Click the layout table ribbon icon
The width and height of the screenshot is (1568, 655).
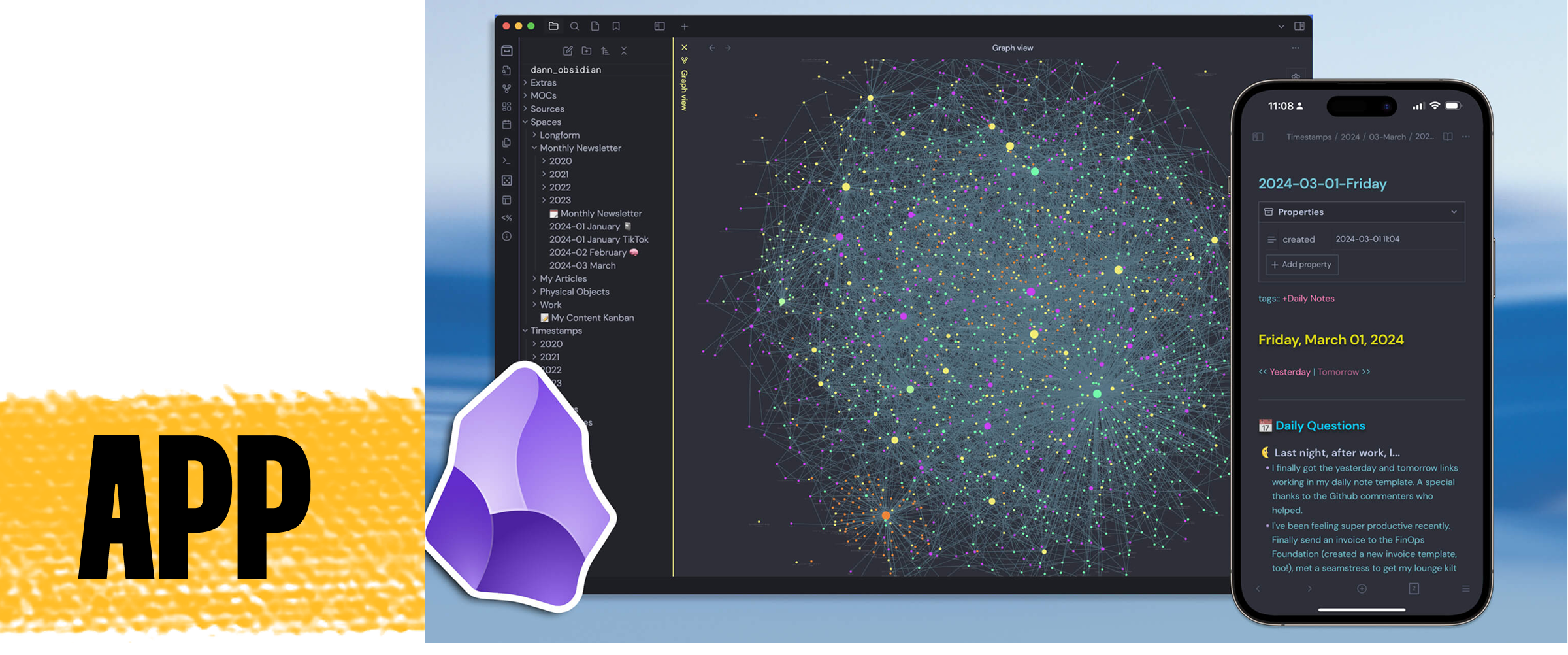click(507, 200)
